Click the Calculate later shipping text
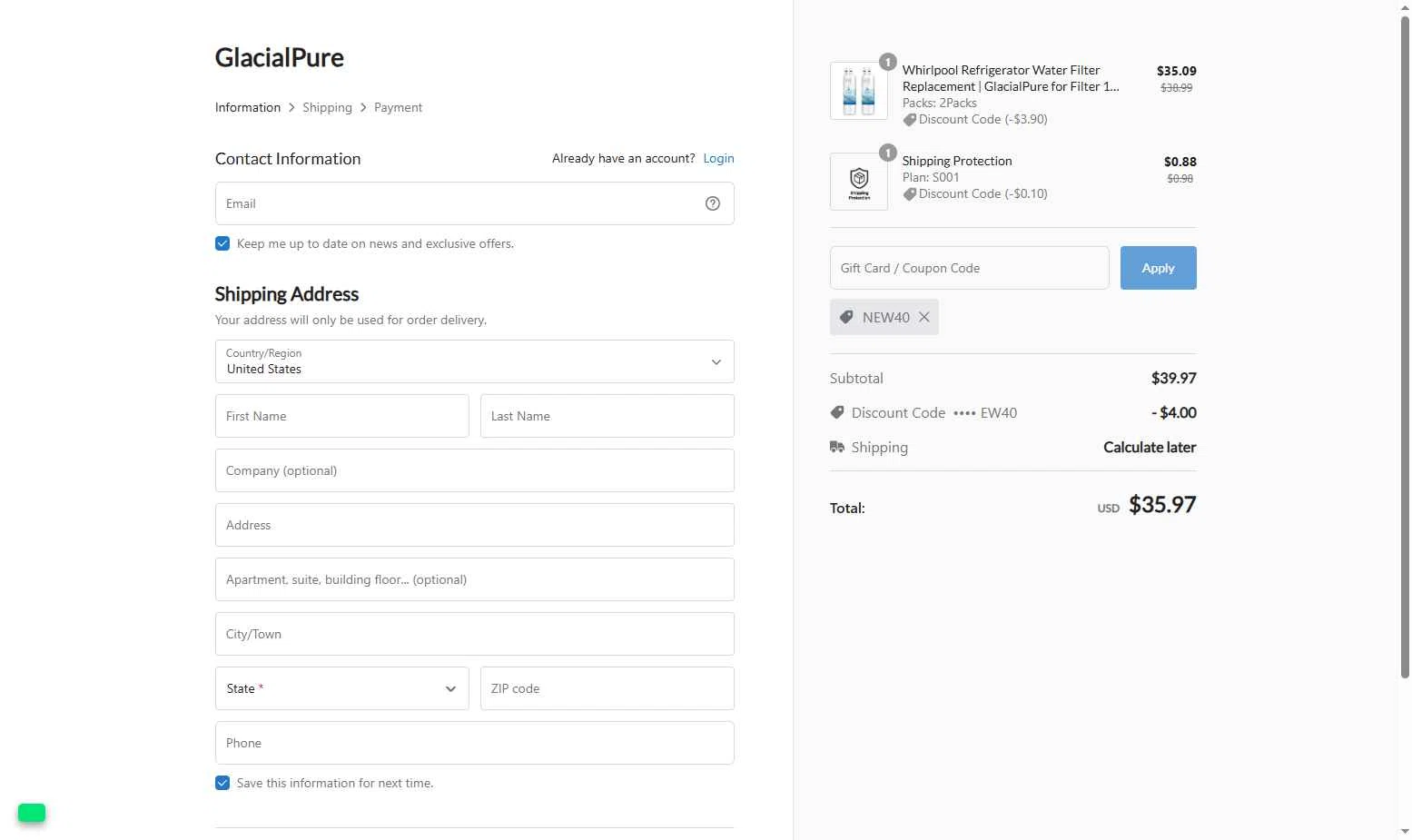Image resolution: width=1412 pixels, height=840 pixels. click(x=1150, y=447)
